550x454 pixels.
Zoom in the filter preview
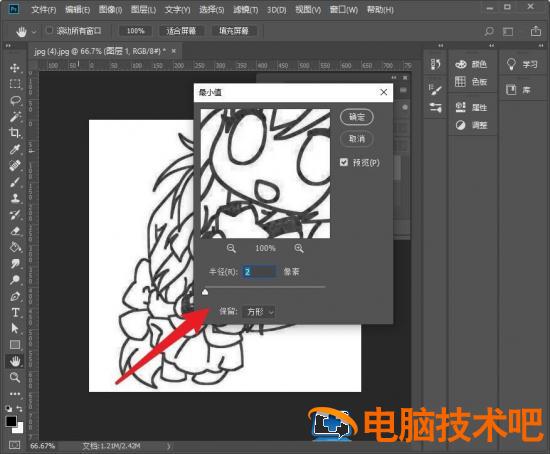(x=299, y=248)
